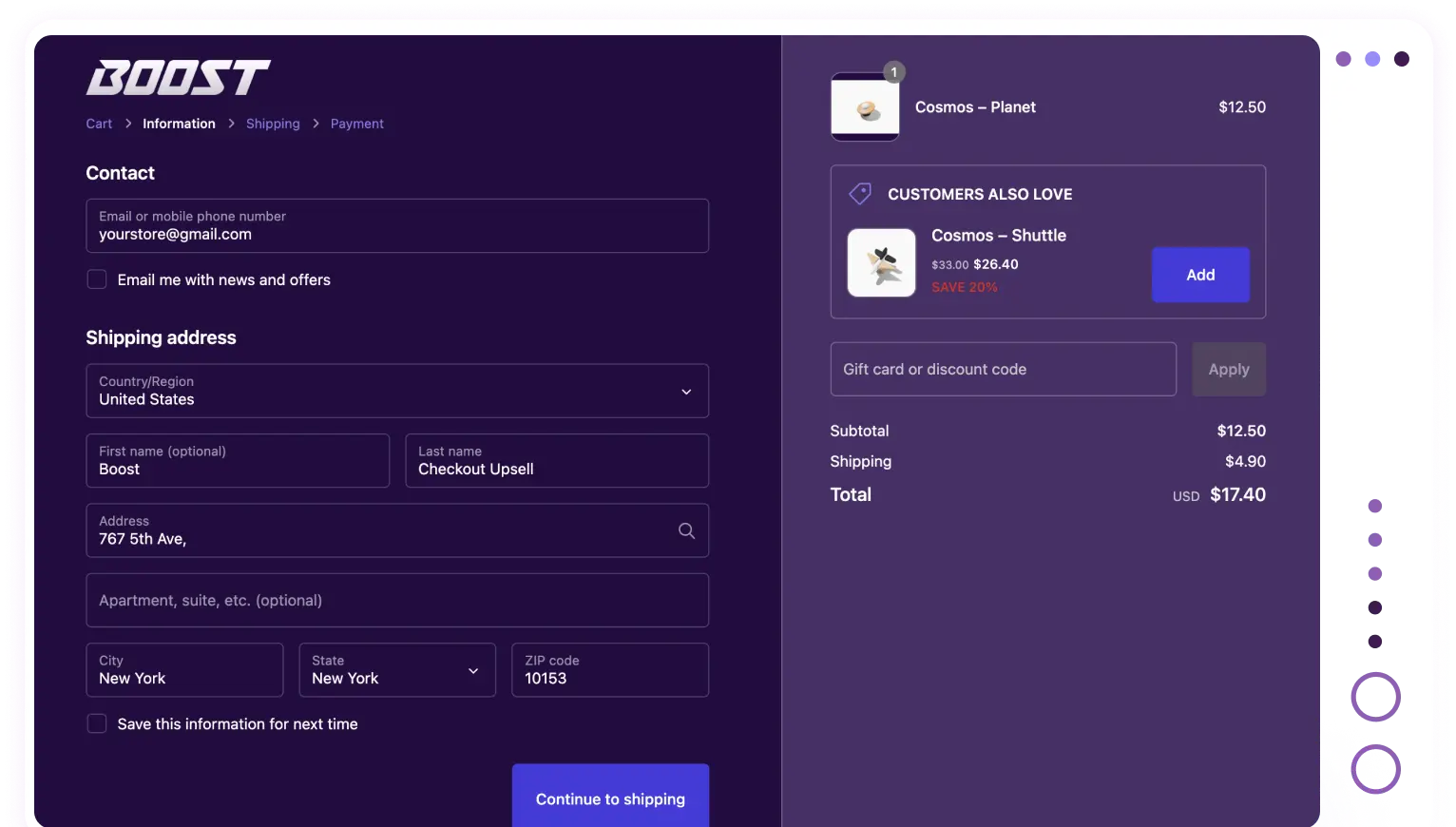Select the Shipping breadcrumb step

(273, 124)
